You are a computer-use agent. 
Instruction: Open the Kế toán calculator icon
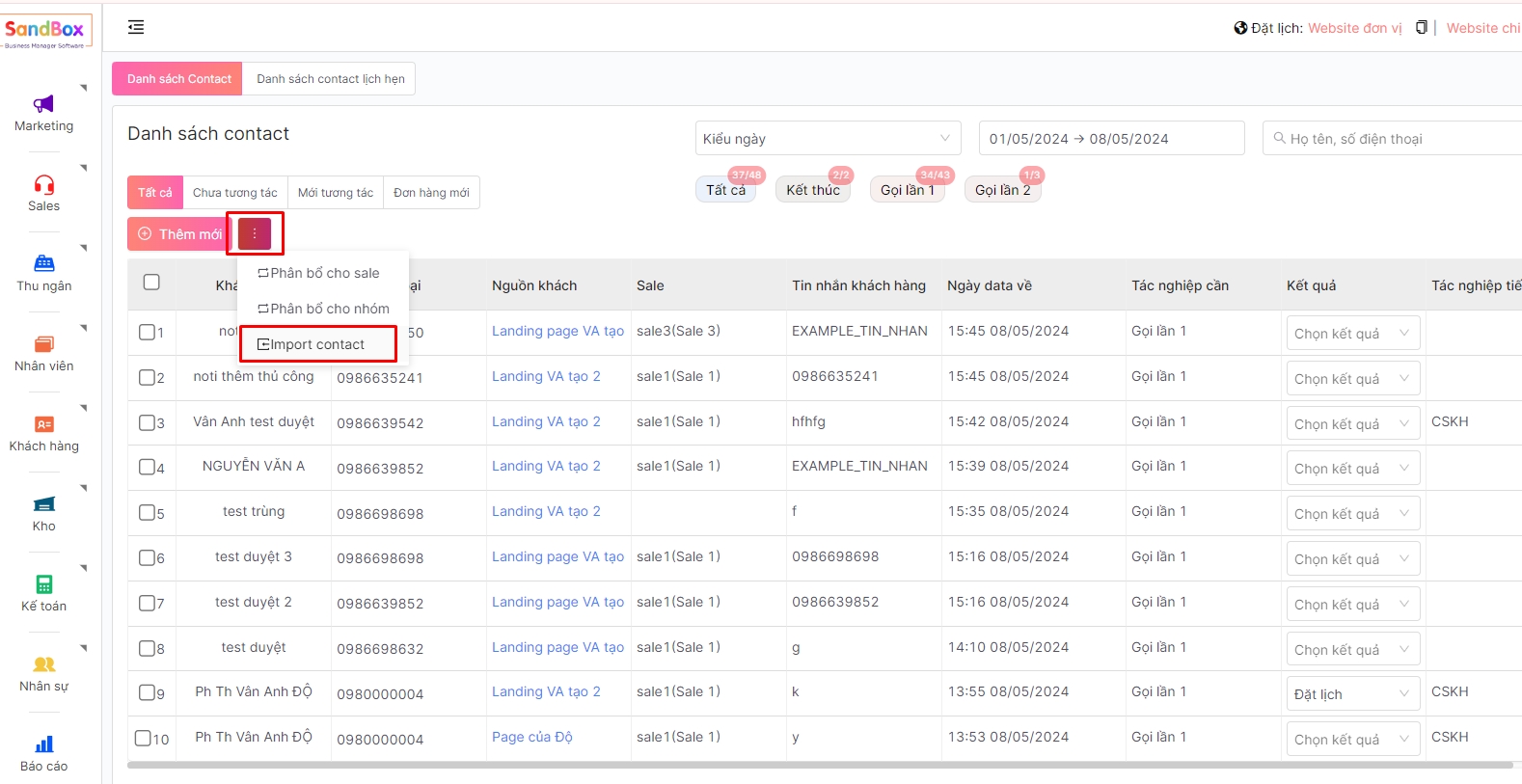(x=43, y=584)
